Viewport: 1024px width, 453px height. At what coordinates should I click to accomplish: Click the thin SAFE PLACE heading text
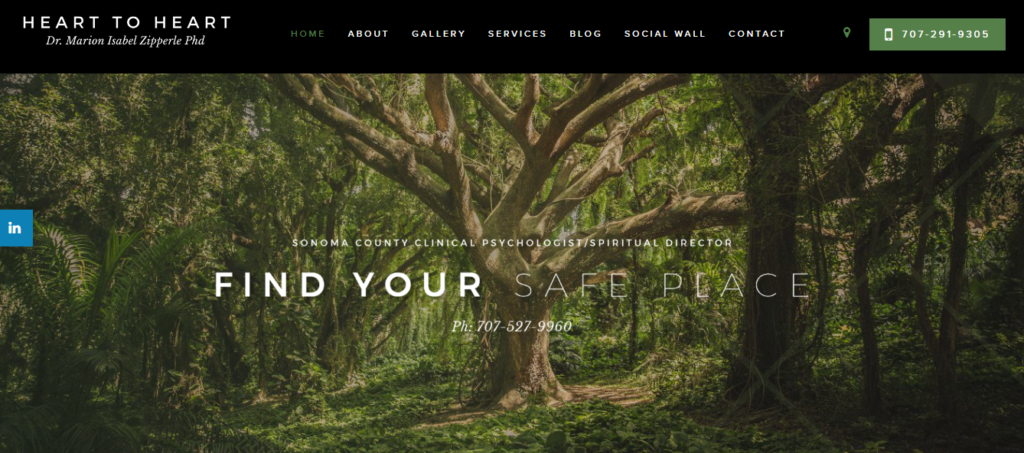[x=662, y=285]
